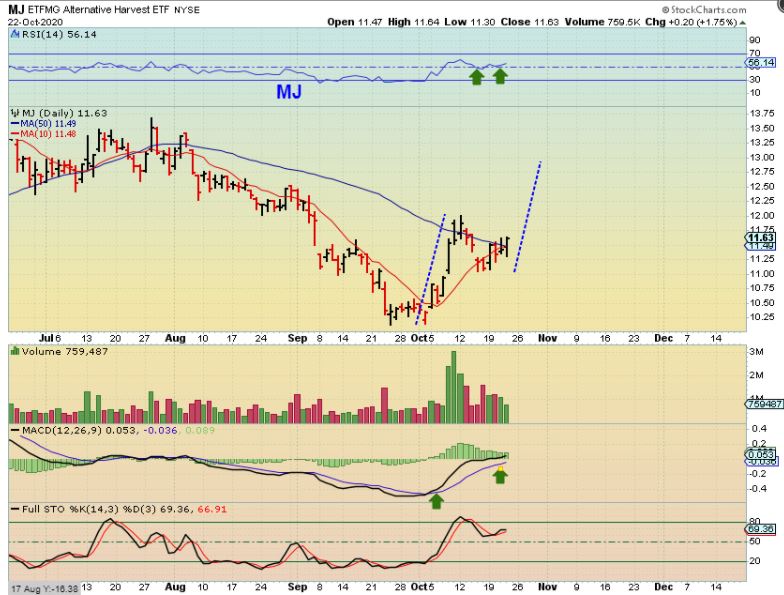This screenshot has height=595, width=784.
Task: Click the Volume 759.5K header value
Action: [602, 22]
